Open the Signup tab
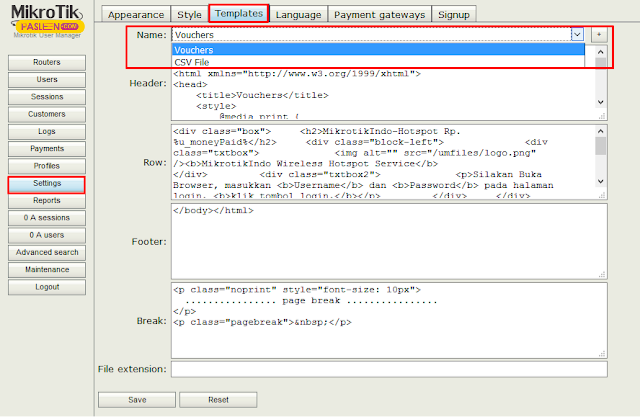This screenshot has height=417, width=640. (x=454, y=14)
